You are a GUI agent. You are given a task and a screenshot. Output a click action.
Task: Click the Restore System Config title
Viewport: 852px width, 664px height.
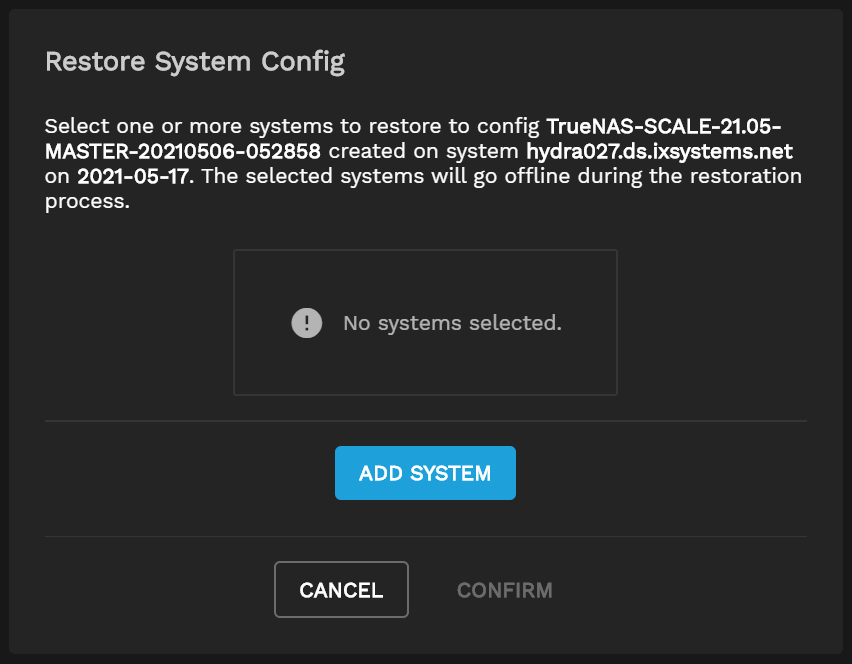(195, 62)
